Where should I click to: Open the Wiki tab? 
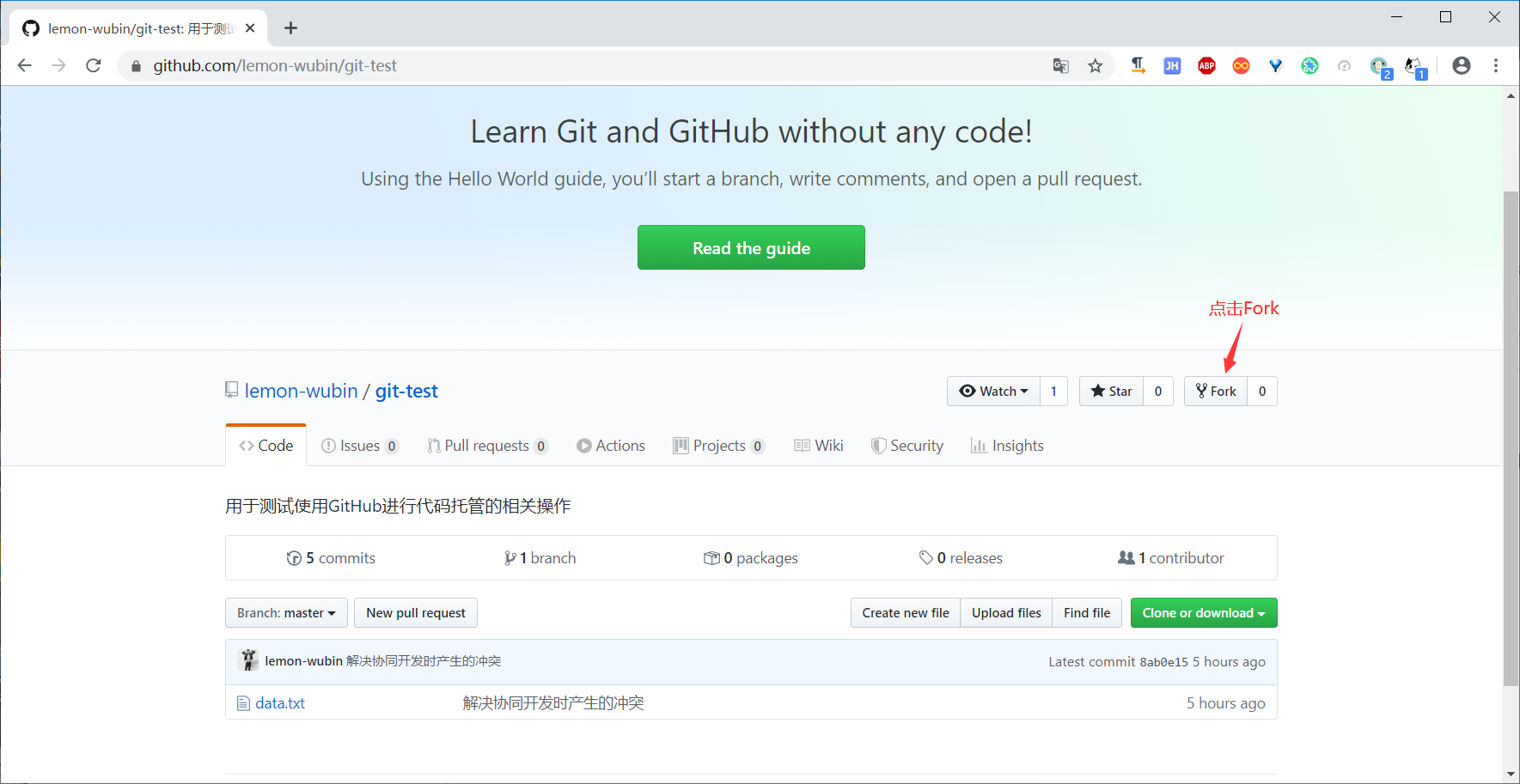(x=819, y=446)
